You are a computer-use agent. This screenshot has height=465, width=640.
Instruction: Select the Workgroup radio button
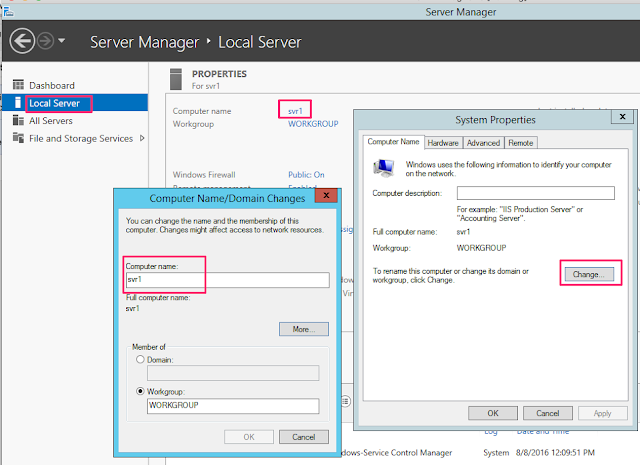point(140,391)
